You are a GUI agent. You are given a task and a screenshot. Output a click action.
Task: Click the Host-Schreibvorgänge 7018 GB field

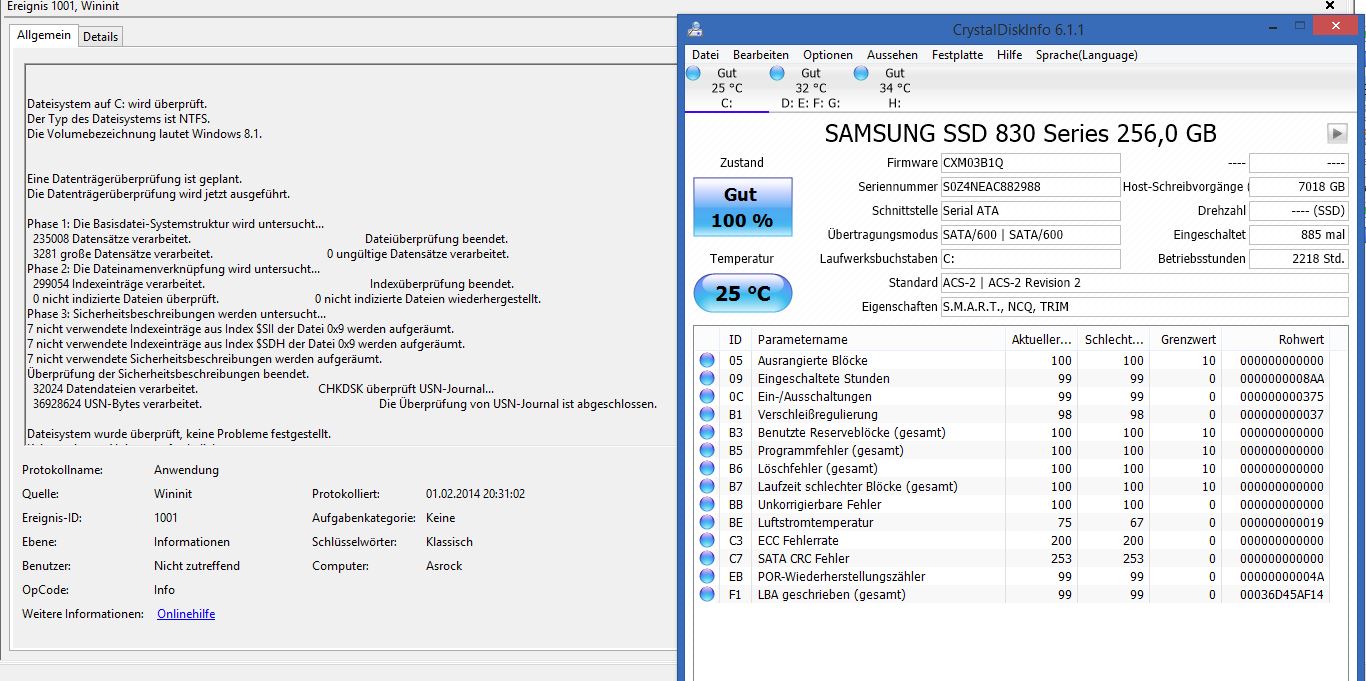point(1299,187)
